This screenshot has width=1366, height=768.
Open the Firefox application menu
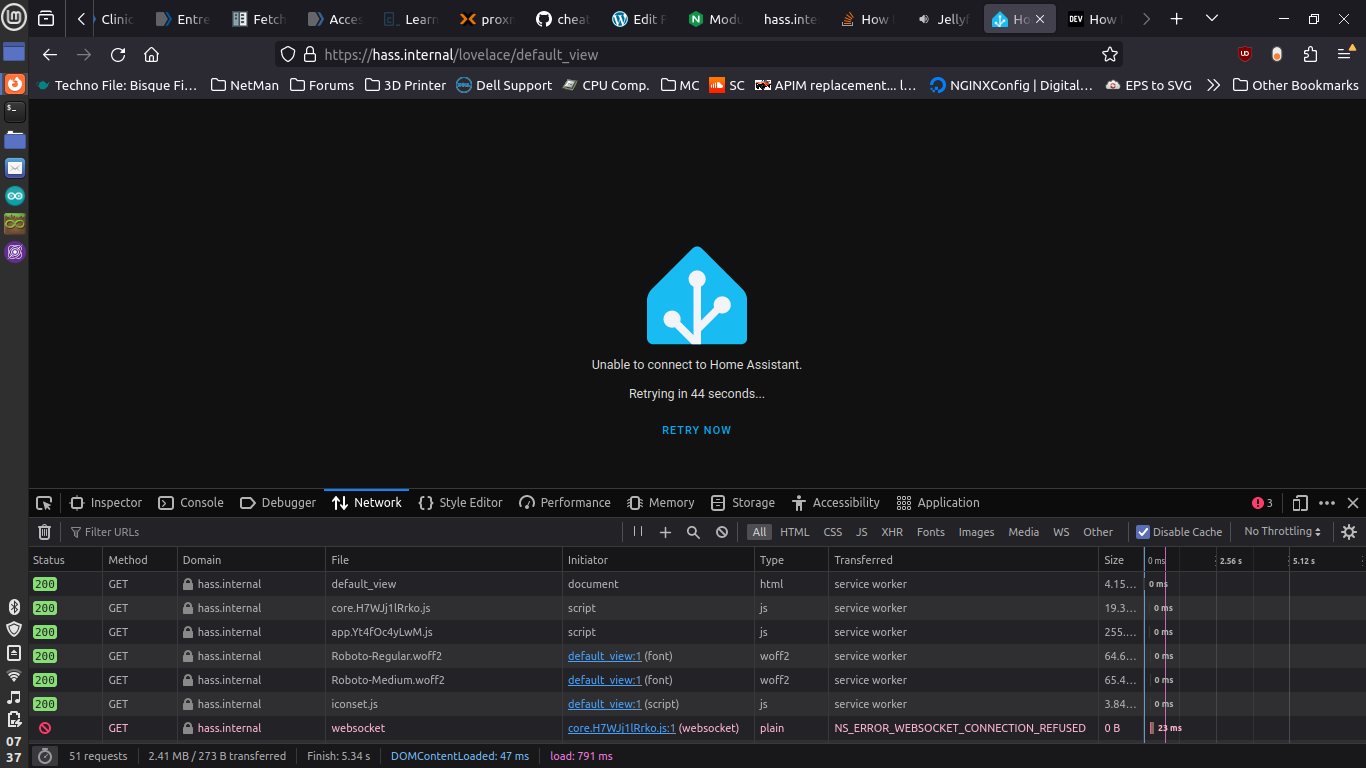[1344, 55]
